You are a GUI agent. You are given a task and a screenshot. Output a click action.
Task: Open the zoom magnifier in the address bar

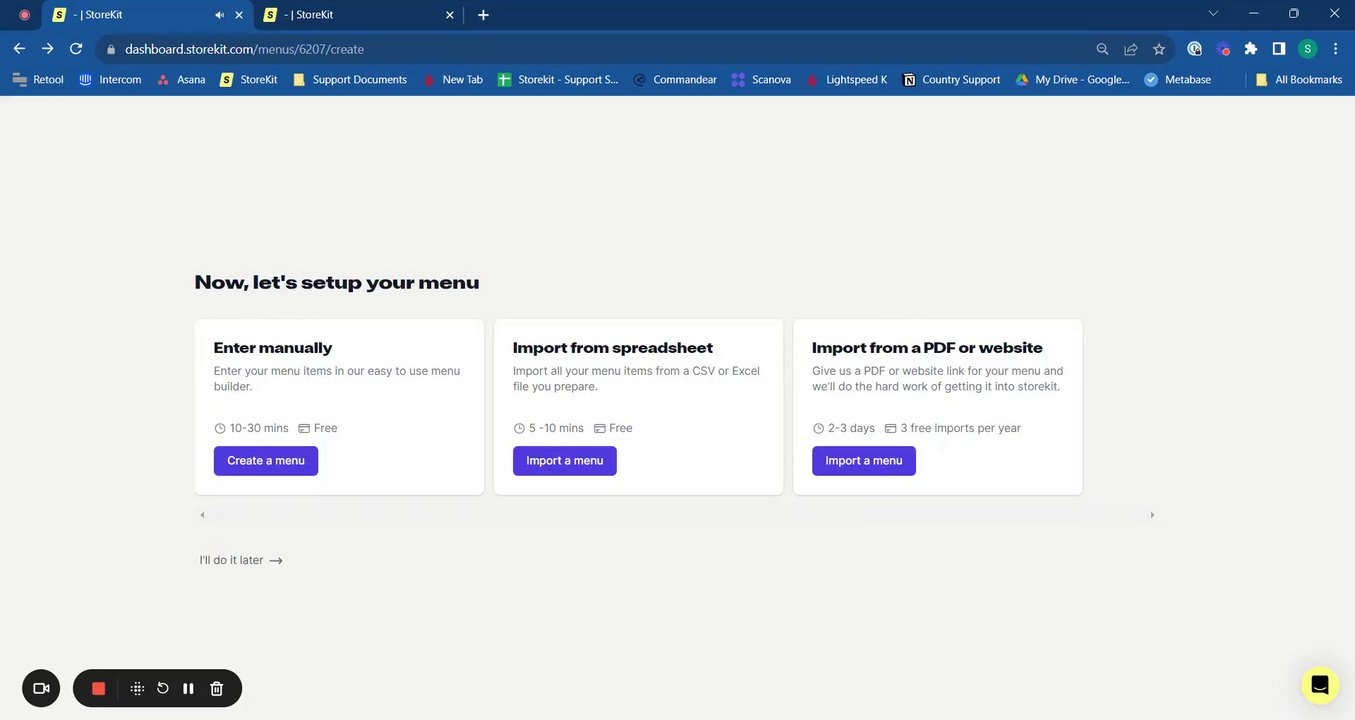1102,49
